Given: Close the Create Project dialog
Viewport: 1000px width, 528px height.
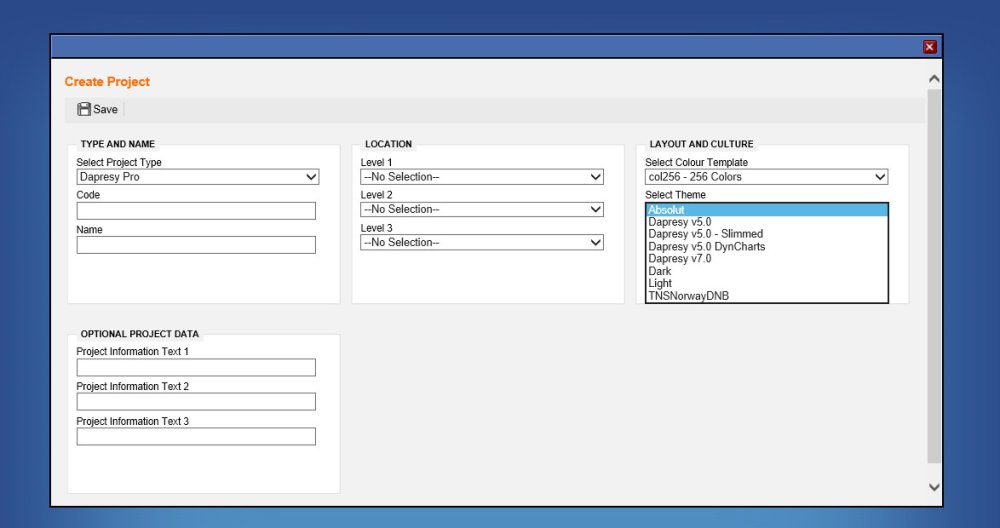Looking at the screenshot, I should click(x=929, y=47).
